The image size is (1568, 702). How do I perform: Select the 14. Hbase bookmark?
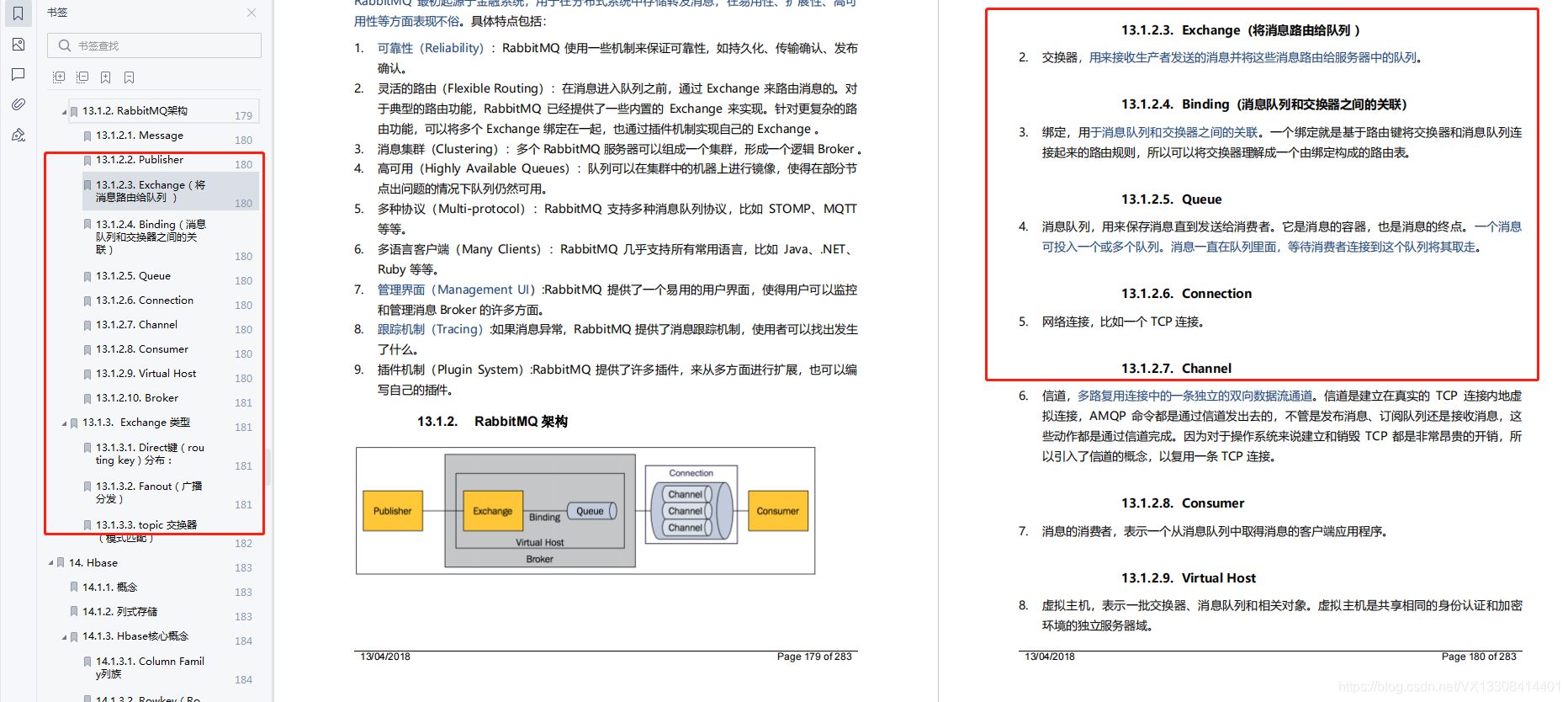(x=93, y=563)
